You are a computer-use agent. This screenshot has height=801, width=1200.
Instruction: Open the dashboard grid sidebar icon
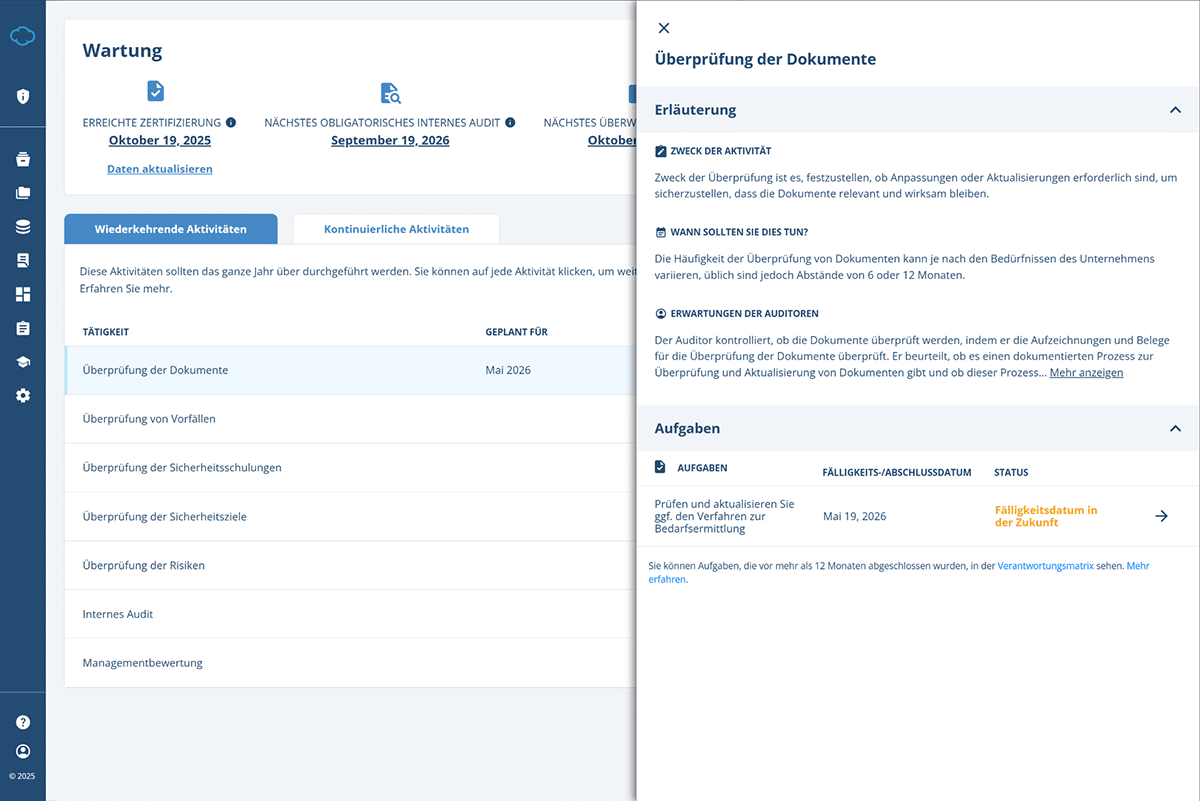click(x=23, y=294)
